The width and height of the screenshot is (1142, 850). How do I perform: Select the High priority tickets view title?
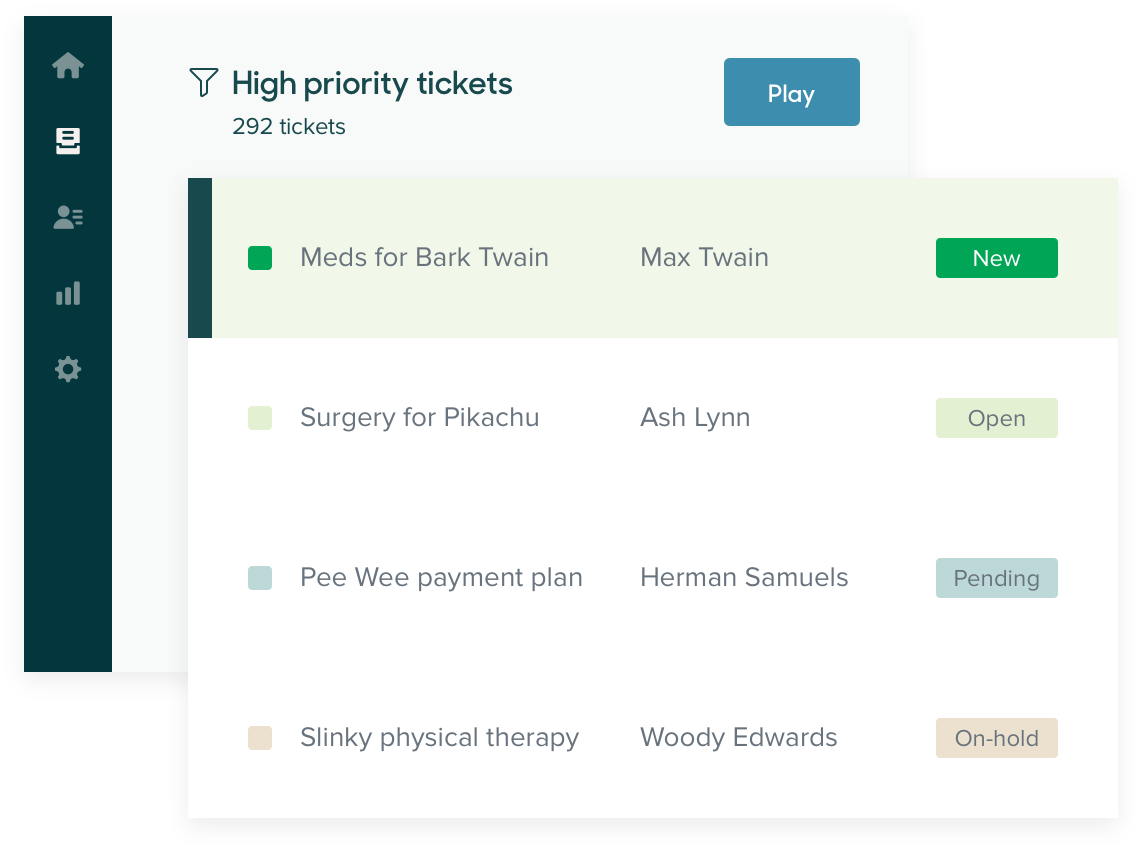click(x=372, y=84)
